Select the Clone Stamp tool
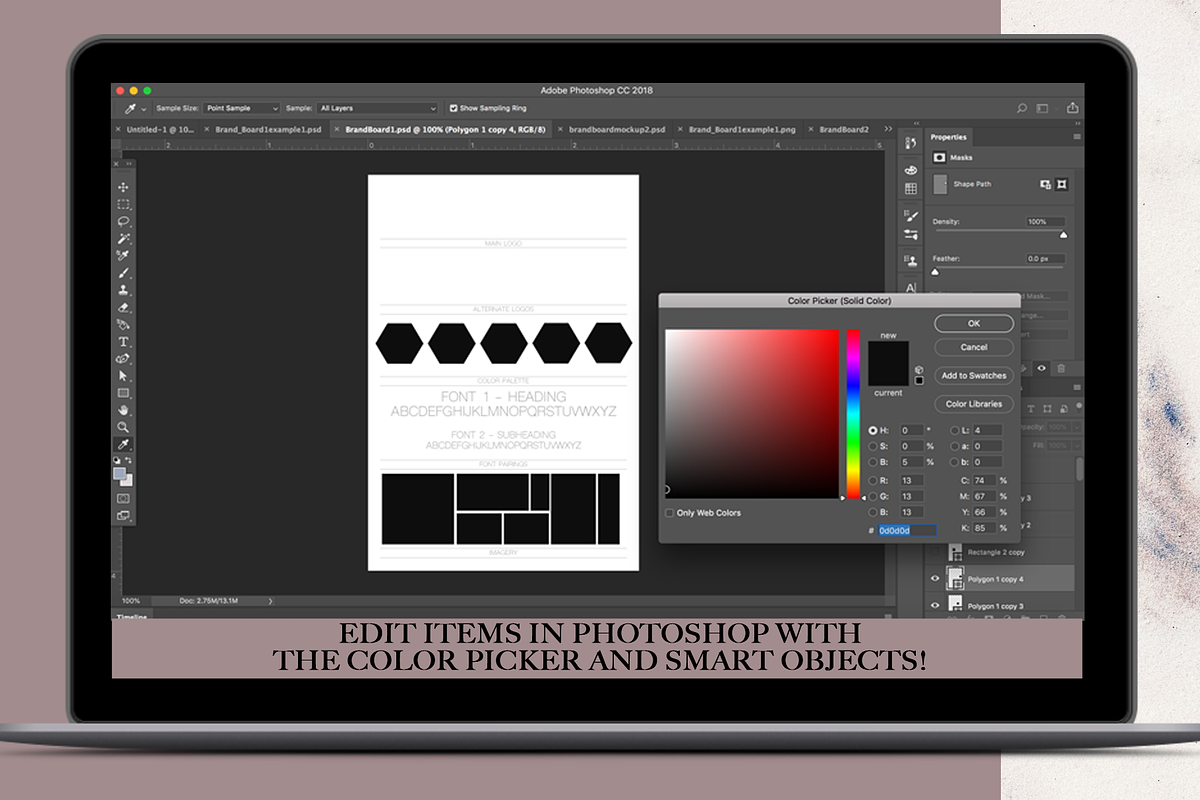Screen dimensions: 1200x800 tap(124, 290)
